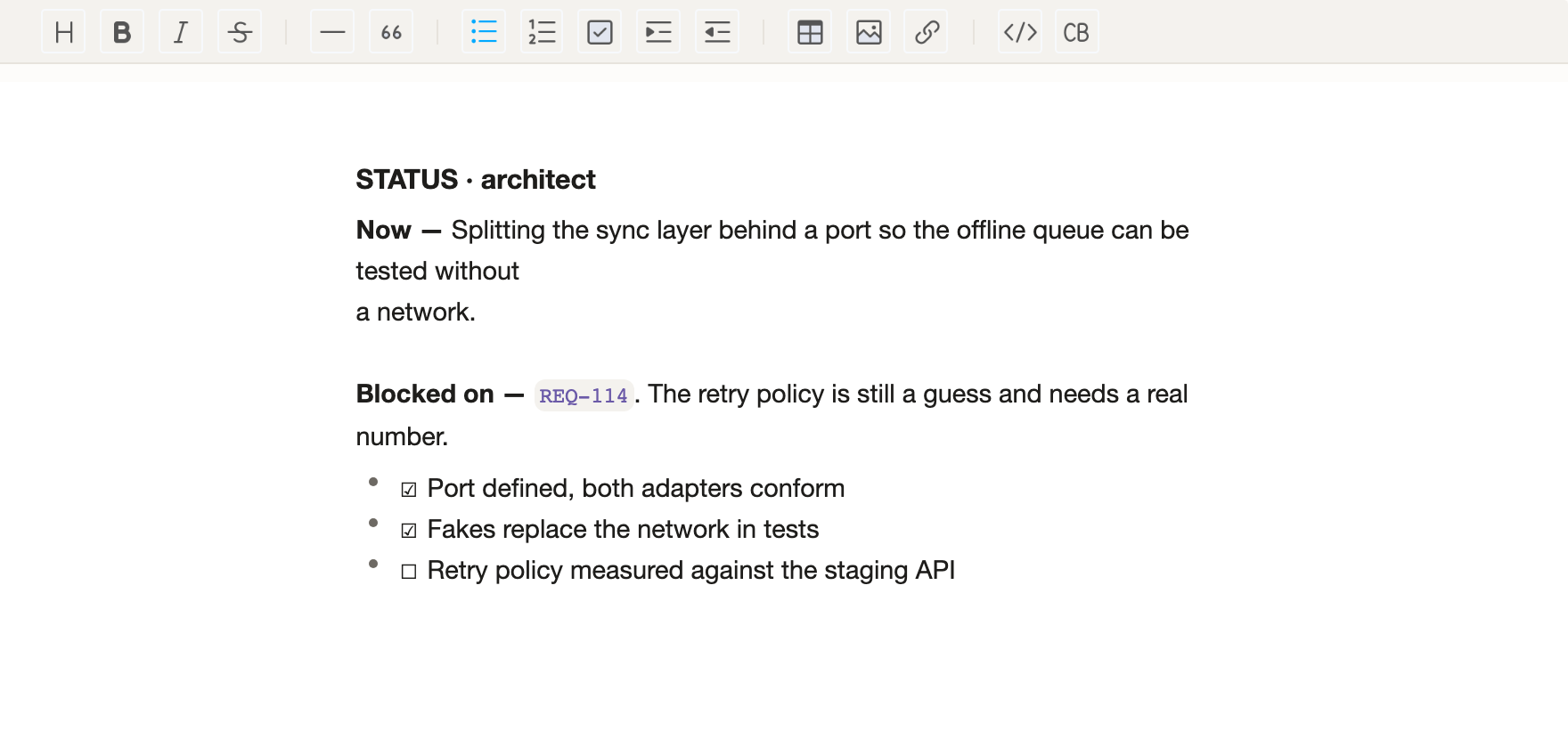Image resolution: width=1568 pixels, height=748 pixels.
Task: Insert an image
Action: coord(869,32)
